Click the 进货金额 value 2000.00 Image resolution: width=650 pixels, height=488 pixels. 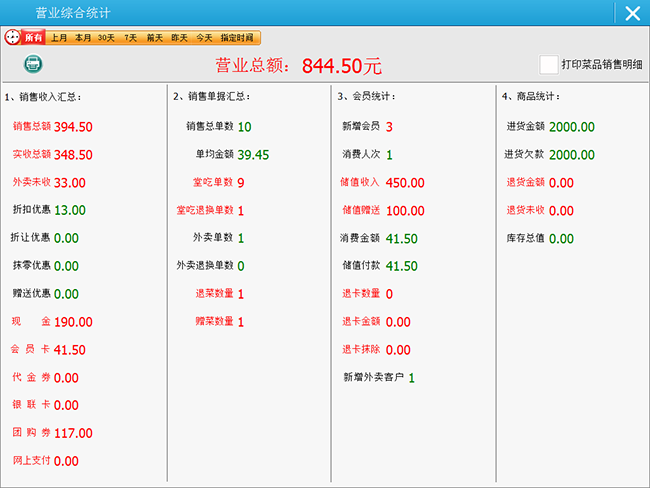point(572,127)
